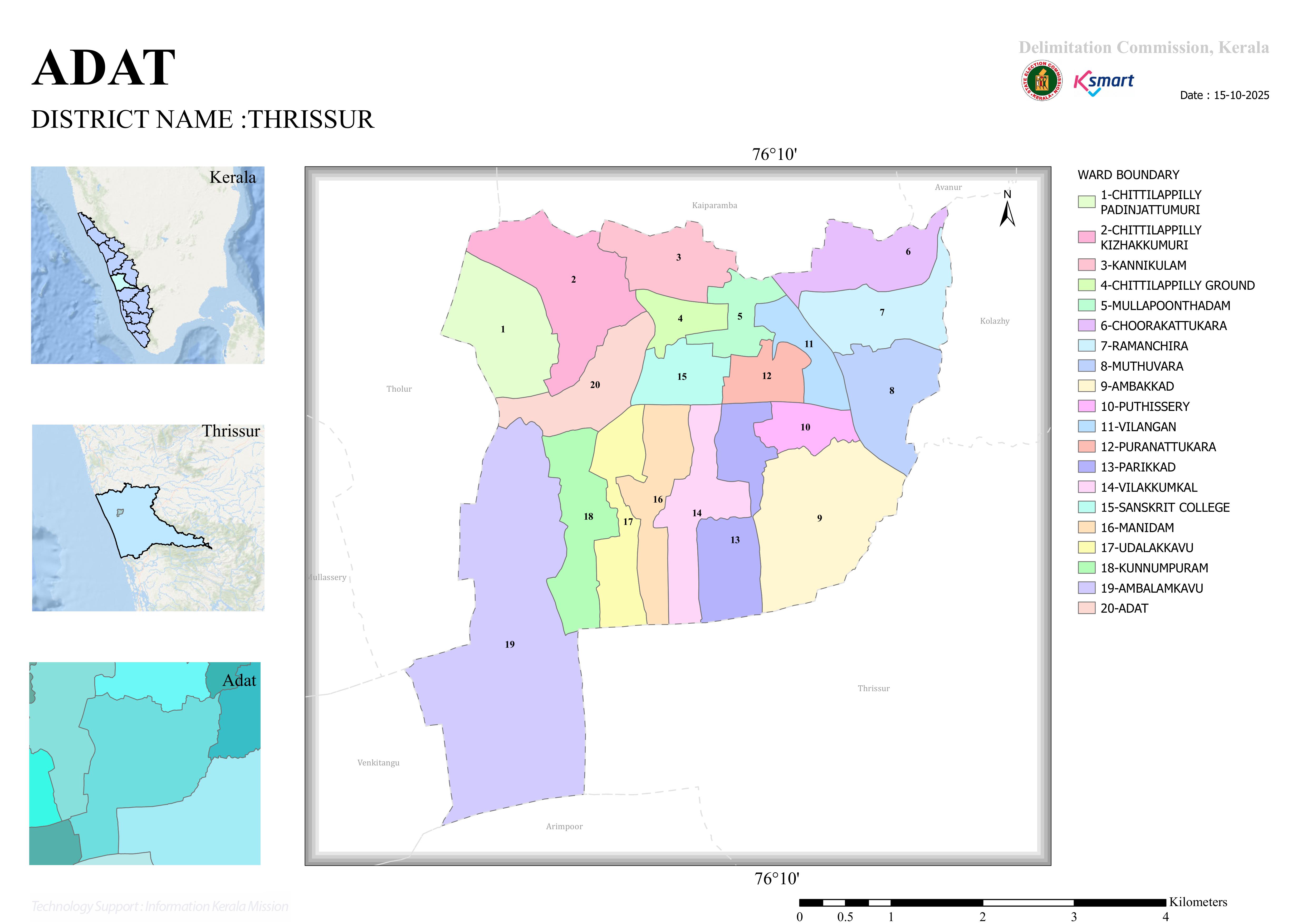Select ward 10 label on the map

pos(805,427)
